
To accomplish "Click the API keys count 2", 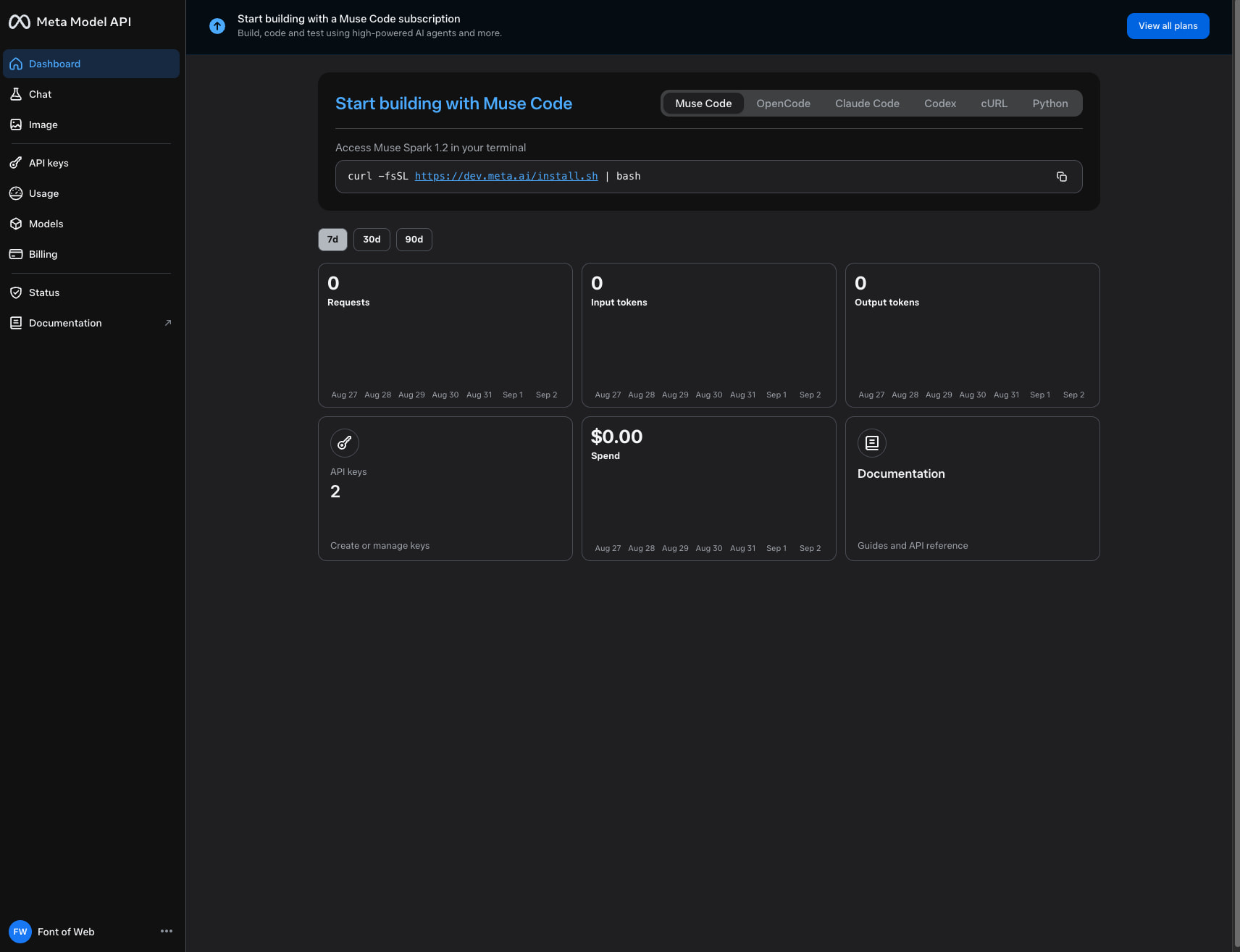I will coord(335,492).
